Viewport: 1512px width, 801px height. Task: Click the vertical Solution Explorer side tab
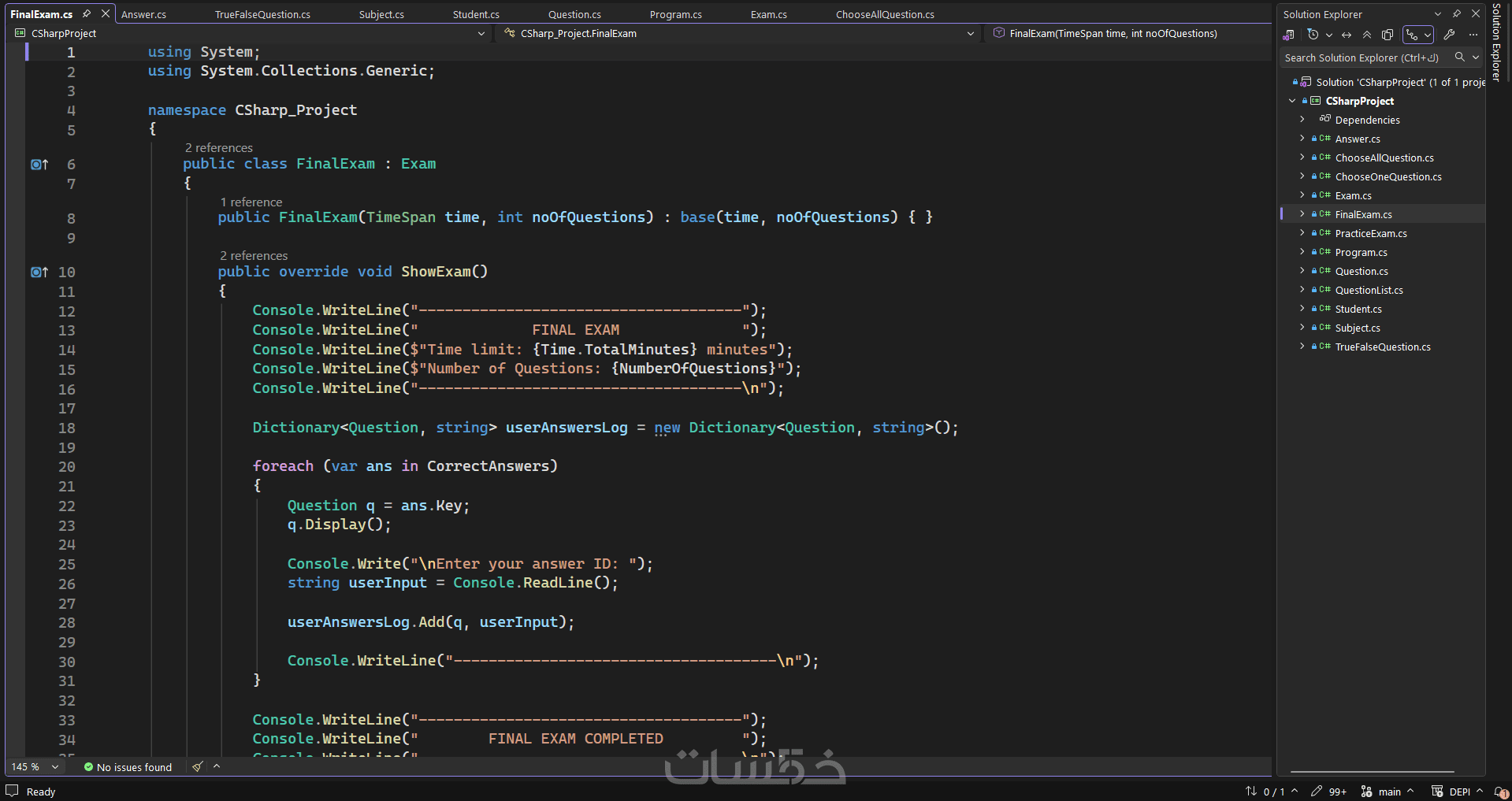pos(1496,42)
